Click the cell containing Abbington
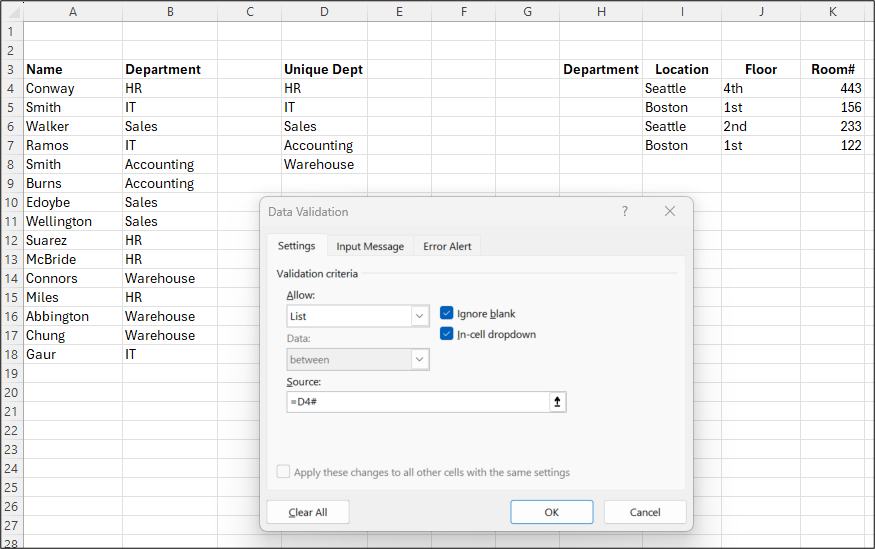The width and height of the screenshot is (875, 549). pyautogui.click(x=73, y=316)
